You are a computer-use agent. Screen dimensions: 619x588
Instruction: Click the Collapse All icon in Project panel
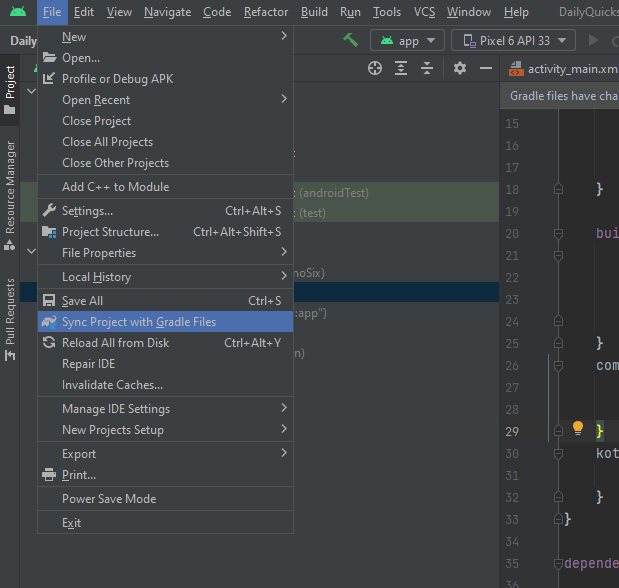pos(427,68)
